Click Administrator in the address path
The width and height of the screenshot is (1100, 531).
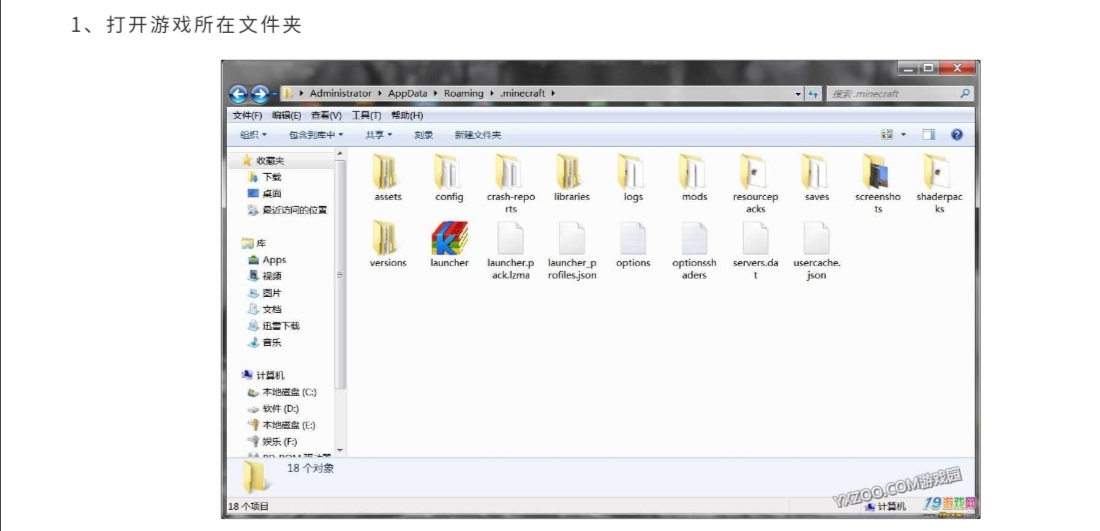click(x=340, y=93)
